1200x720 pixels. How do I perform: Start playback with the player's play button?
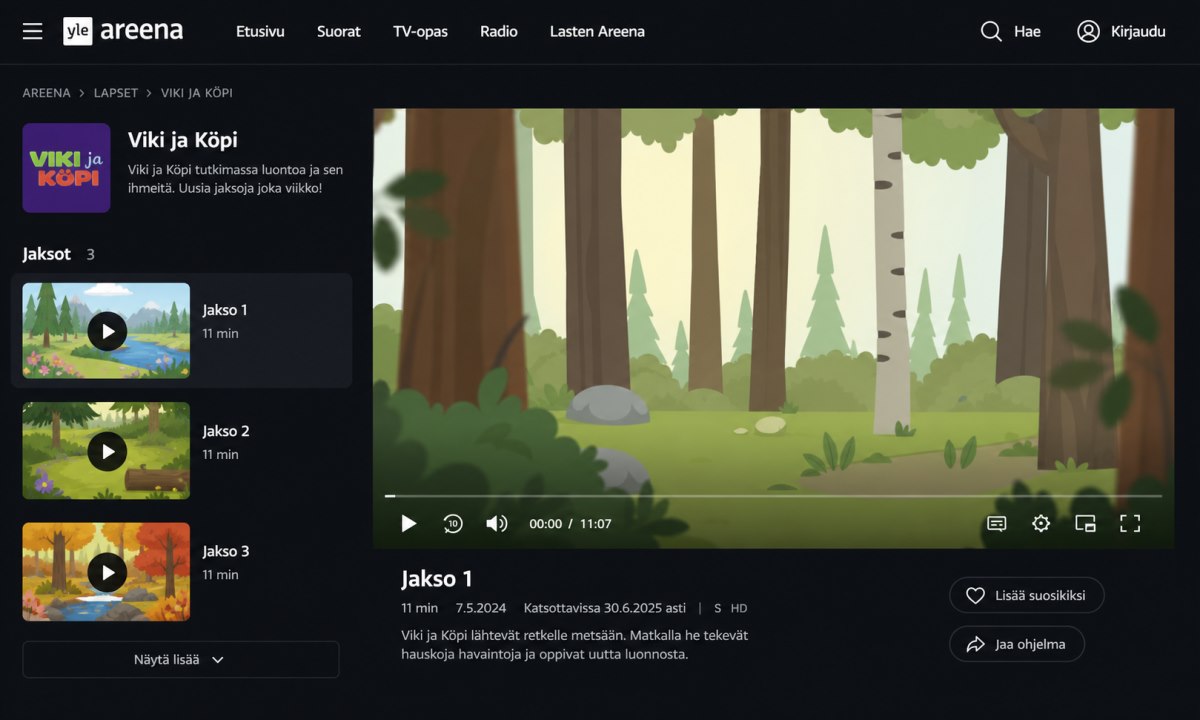tap(408, 523)
